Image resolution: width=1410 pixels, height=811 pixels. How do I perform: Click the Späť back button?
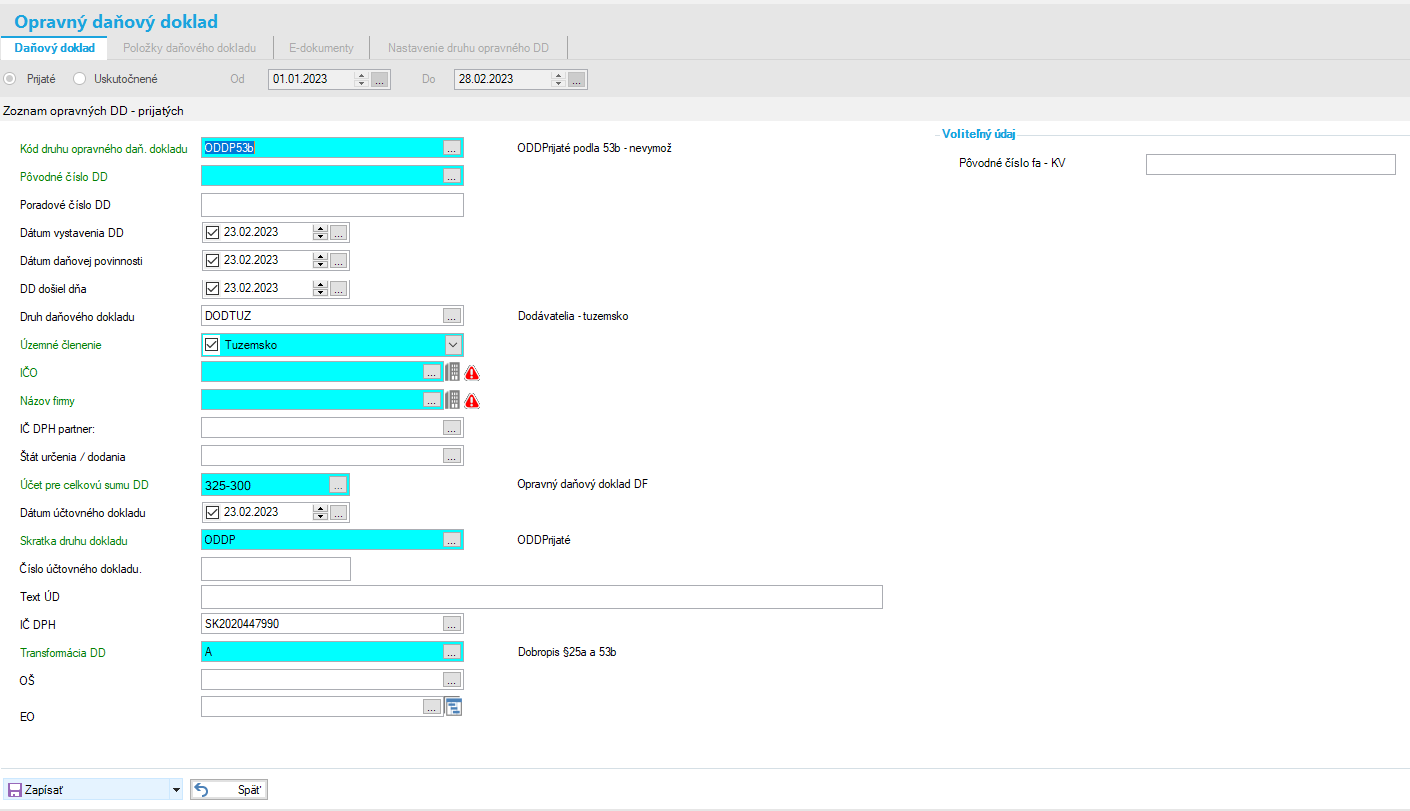tap(229, 790)
